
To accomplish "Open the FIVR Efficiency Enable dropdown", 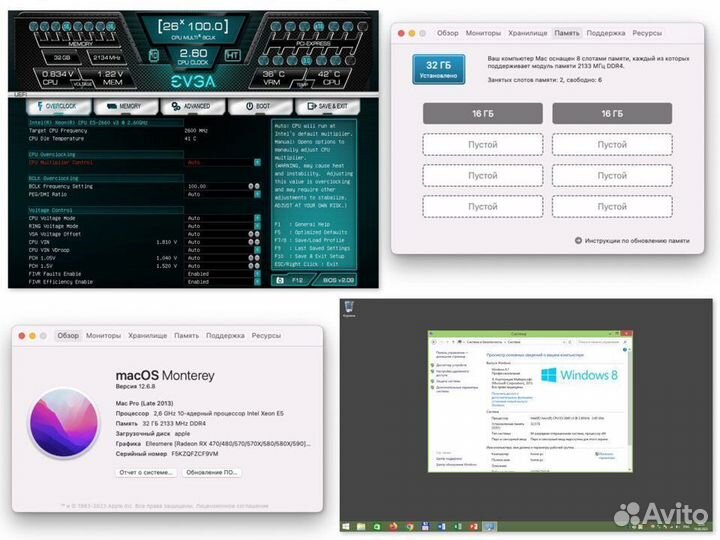I will 257,281.
